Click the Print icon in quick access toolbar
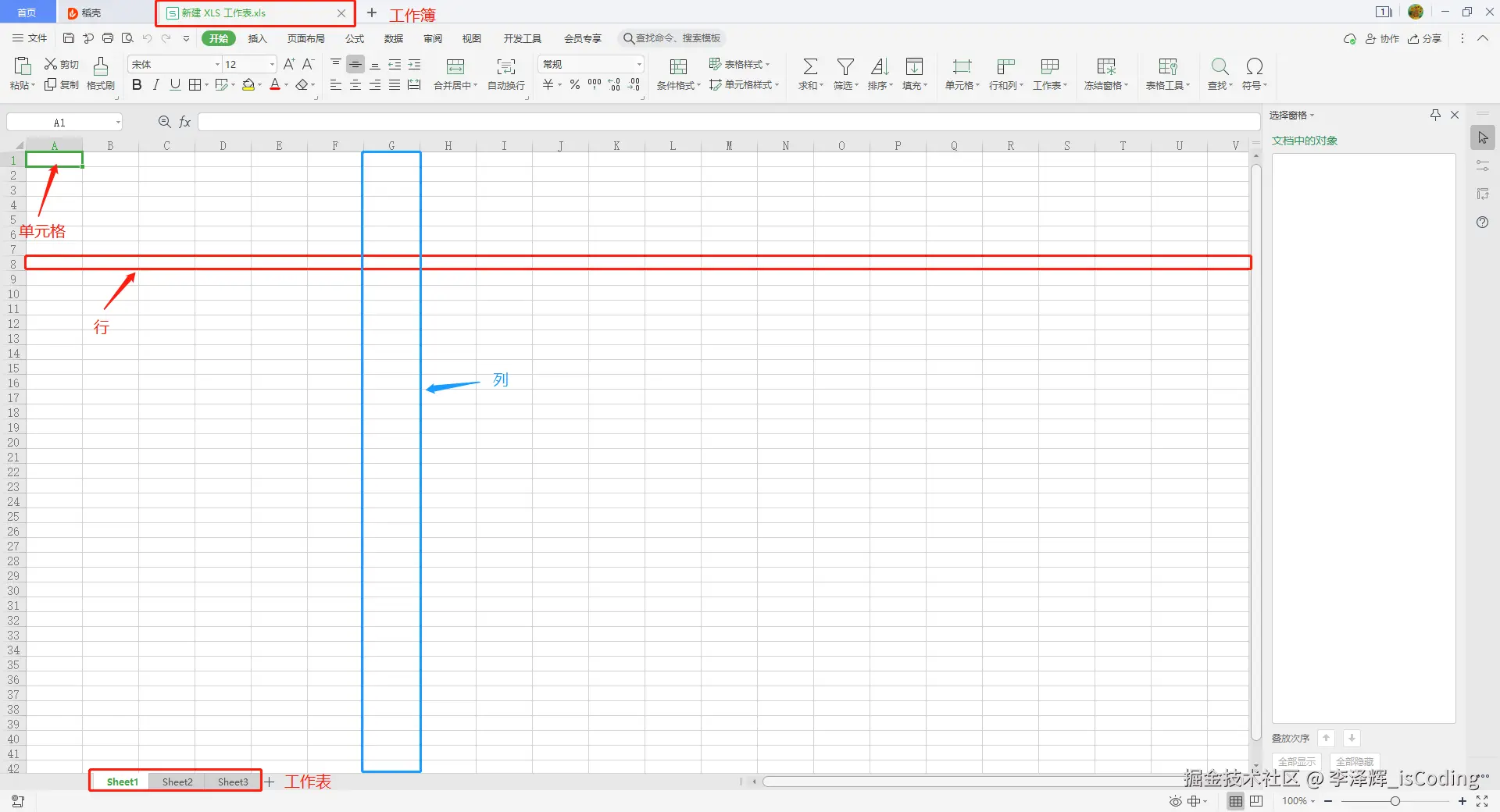Image resolution: width=1500 pixels, height=812 pixels. [x=108, y=38]
